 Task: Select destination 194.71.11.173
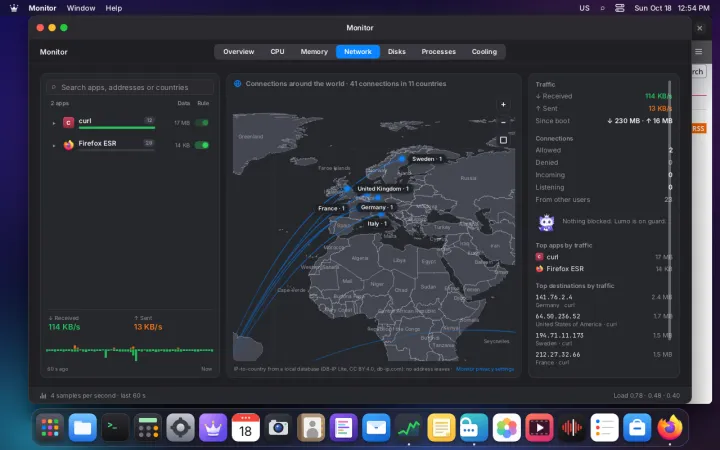pyautogui.click(x=603, y=339)
